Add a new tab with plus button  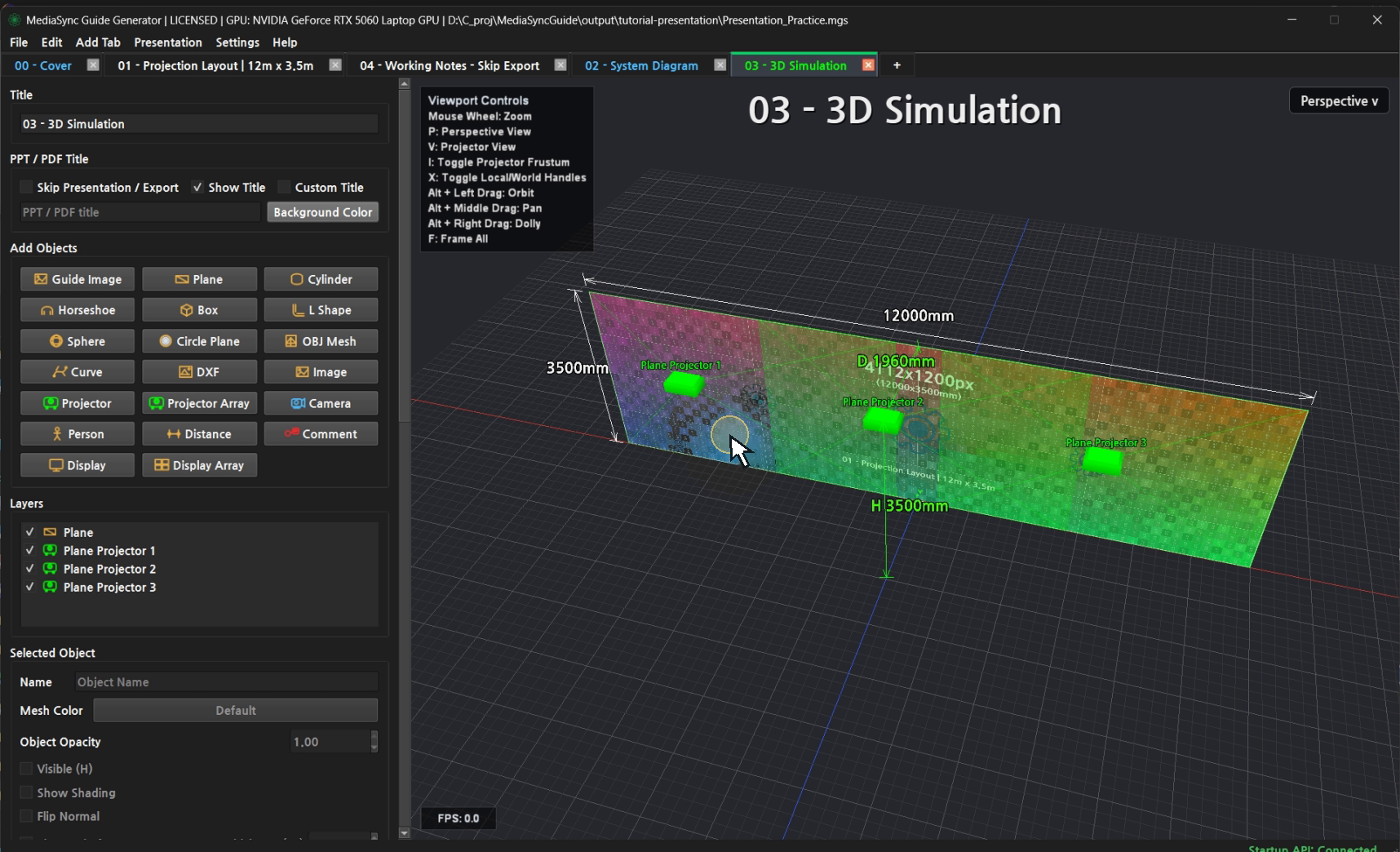[897, 65]
